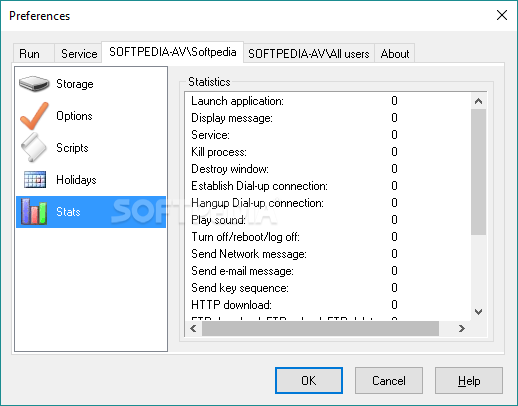Screen dimensions: 518x406
Task: Select 'Send e-mail message:' row
Action: click(x=328, y=271)
